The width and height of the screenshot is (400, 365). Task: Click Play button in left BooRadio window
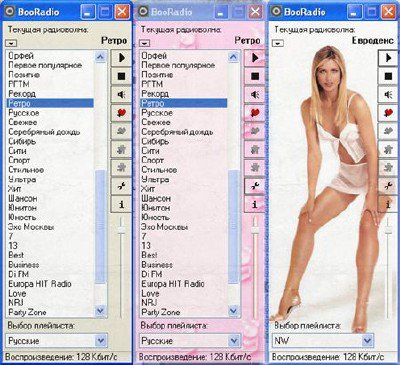[121, 58]
